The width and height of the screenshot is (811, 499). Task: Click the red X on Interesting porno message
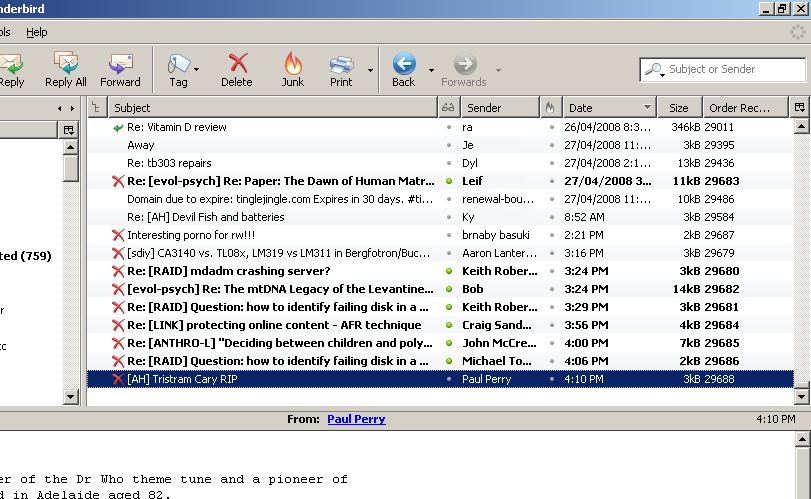[118, 235]
